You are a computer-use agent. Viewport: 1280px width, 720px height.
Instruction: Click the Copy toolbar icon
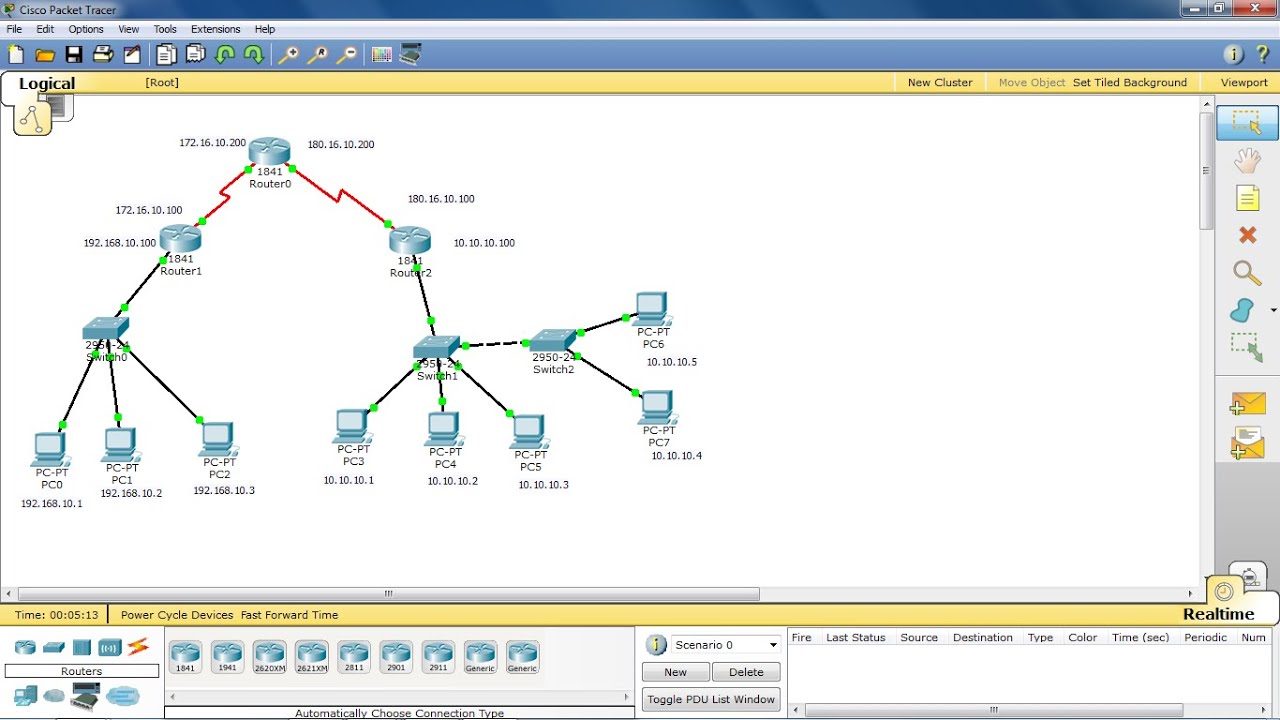click(x=166, y=55)
